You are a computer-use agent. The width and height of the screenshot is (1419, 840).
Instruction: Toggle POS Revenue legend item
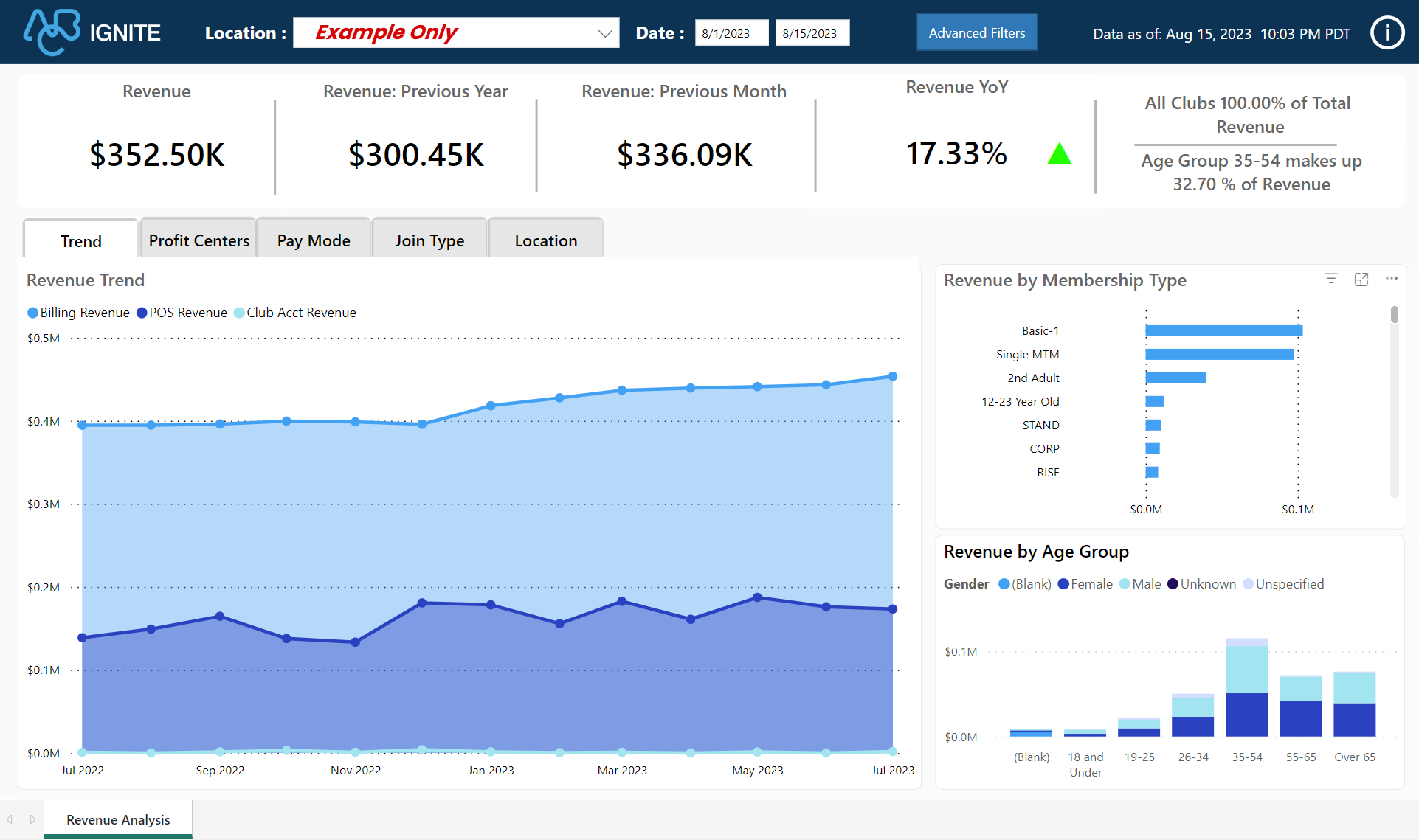[182, 313]
